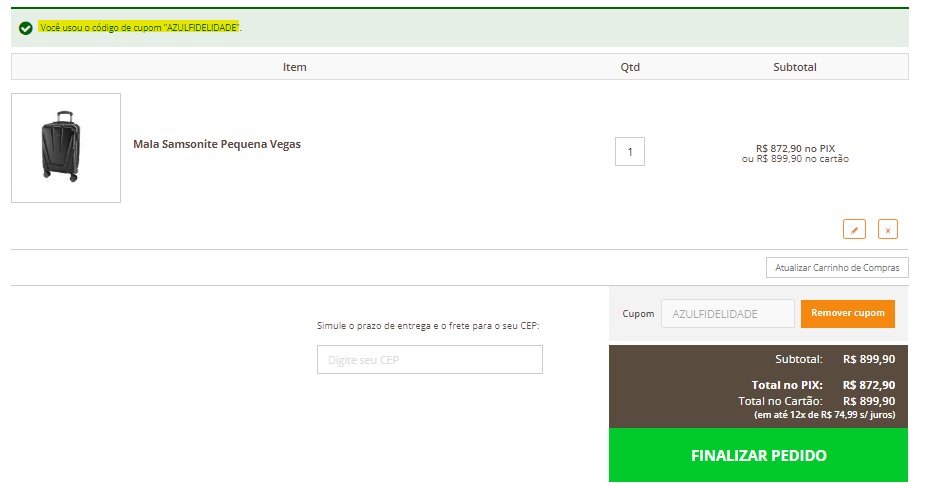Click the pencil edit item icon
Image resolution: width=939 pixels, height=488 pixels.
(x=854, y=229)
